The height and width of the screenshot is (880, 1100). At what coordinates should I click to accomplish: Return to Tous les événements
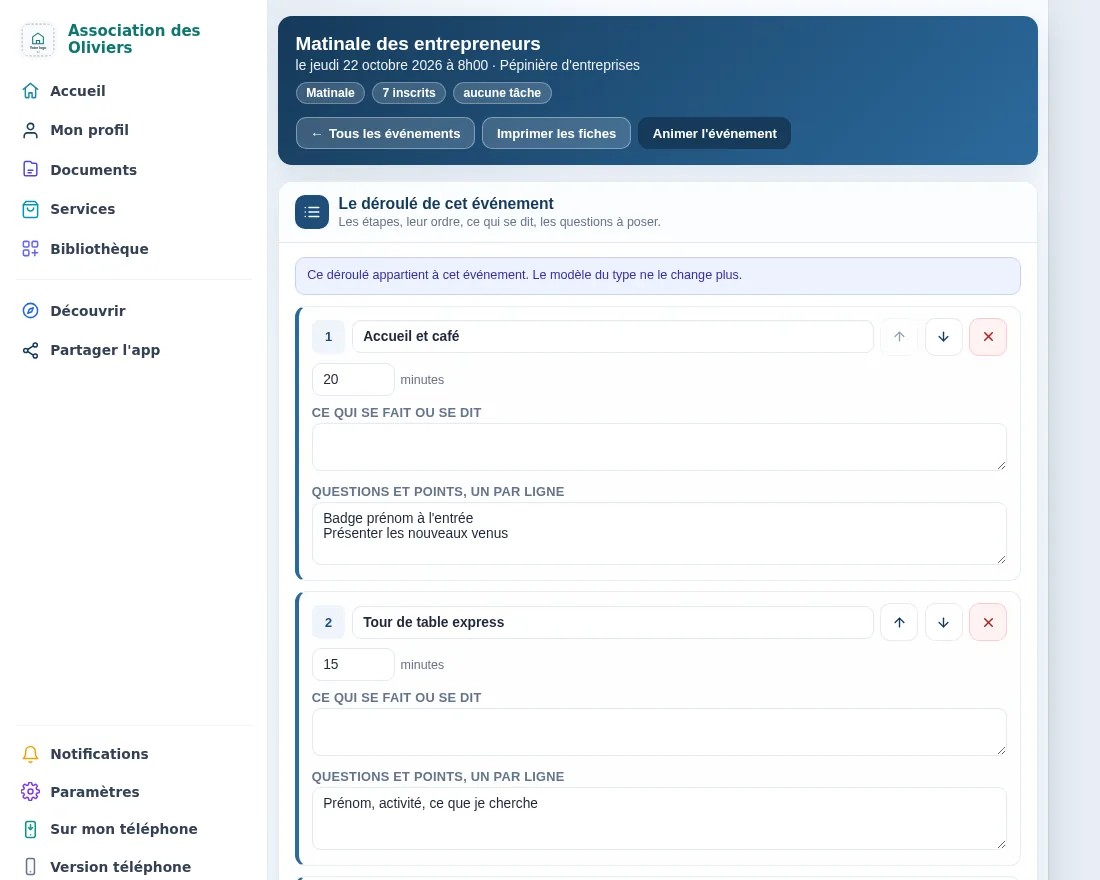385,133
